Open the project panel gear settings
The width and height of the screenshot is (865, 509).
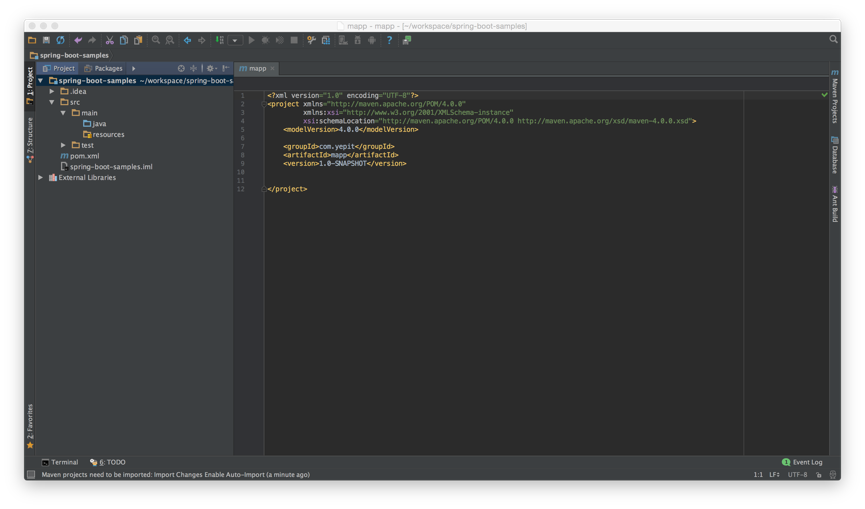211,68
